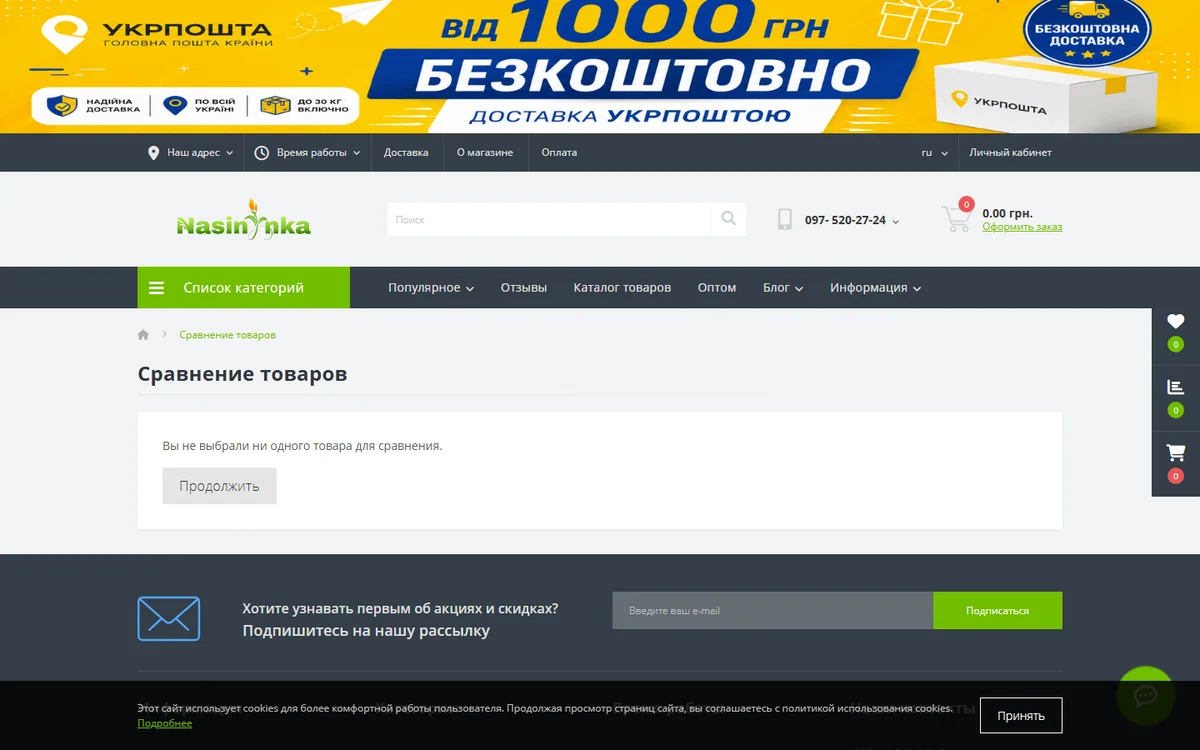Focus the newsletter e-mail input field
Screen dimensions: 1200x750
point(773,610)
